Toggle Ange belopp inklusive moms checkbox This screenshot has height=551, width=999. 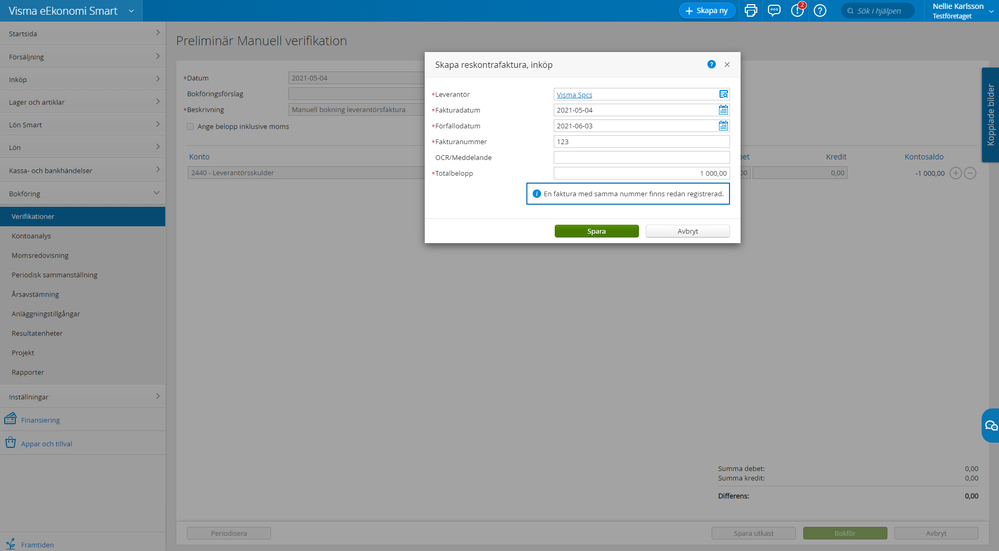click(x=190, y=126)
